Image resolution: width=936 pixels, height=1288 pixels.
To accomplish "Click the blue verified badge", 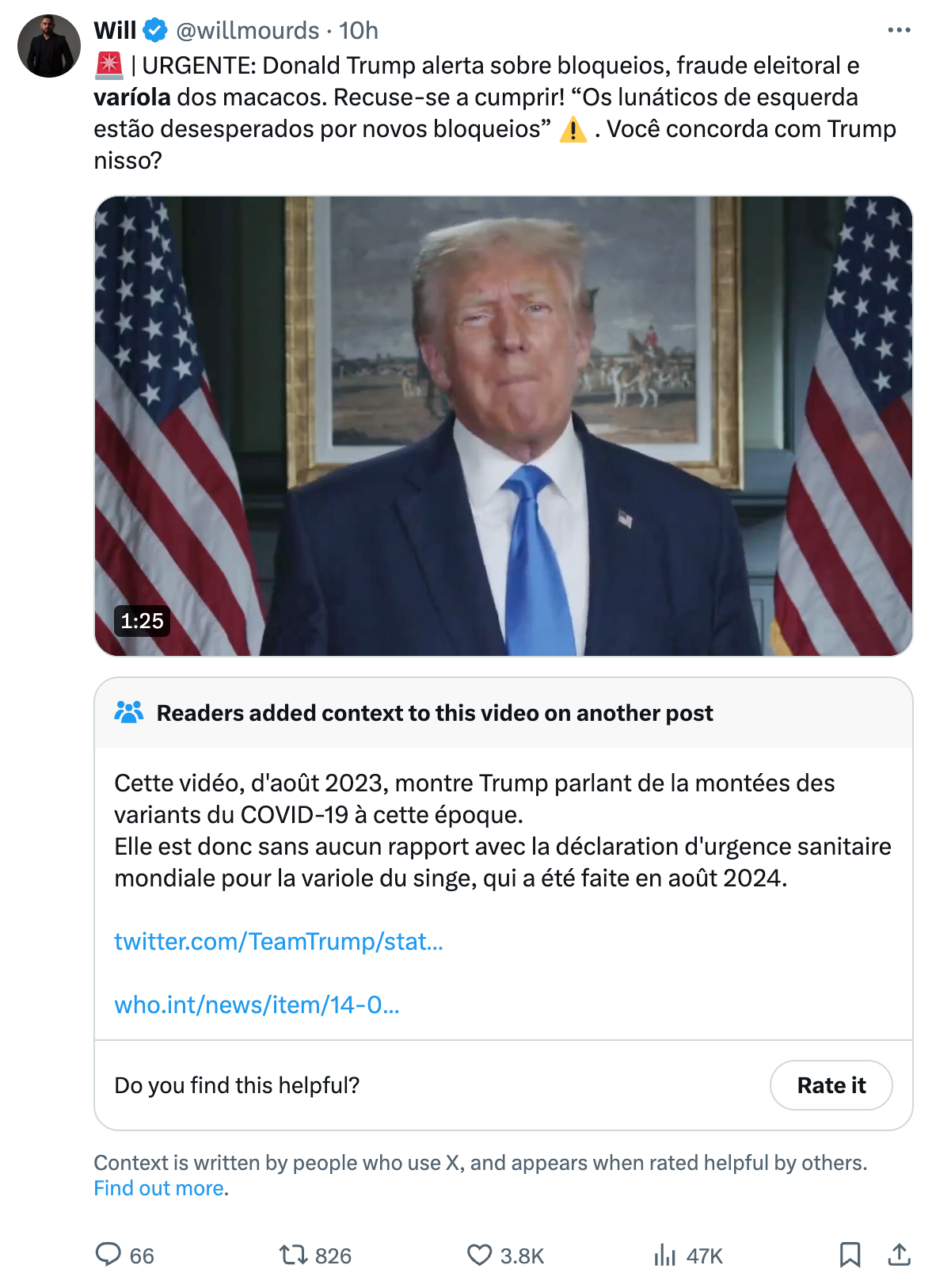I will coord(155,30).
